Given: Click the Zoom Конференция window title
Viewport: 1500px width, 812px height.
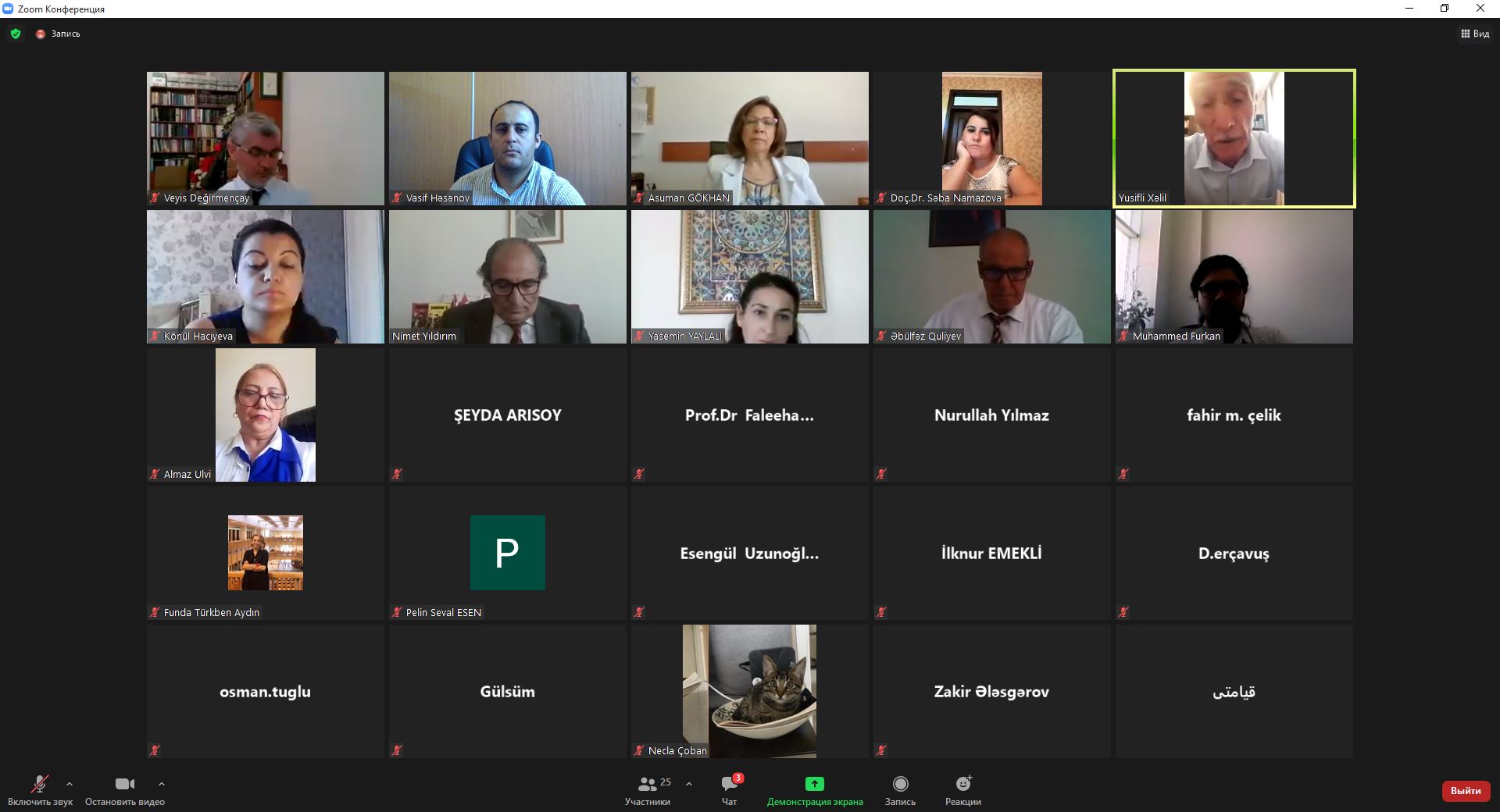Looking at the screenshot, I should pos(61,9).
